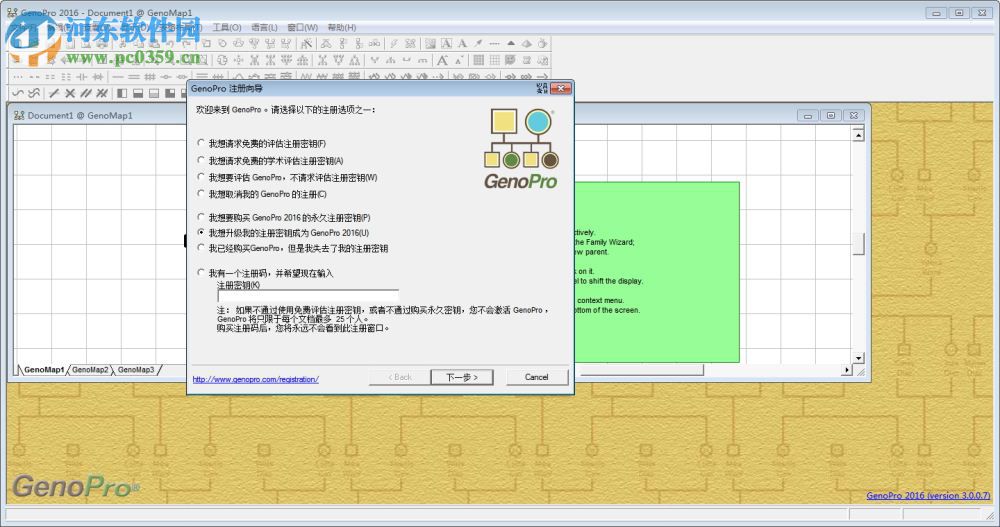Open the 语言(L) menu
This screenshot has height=527, width=1000.
(x=264, y=27)
